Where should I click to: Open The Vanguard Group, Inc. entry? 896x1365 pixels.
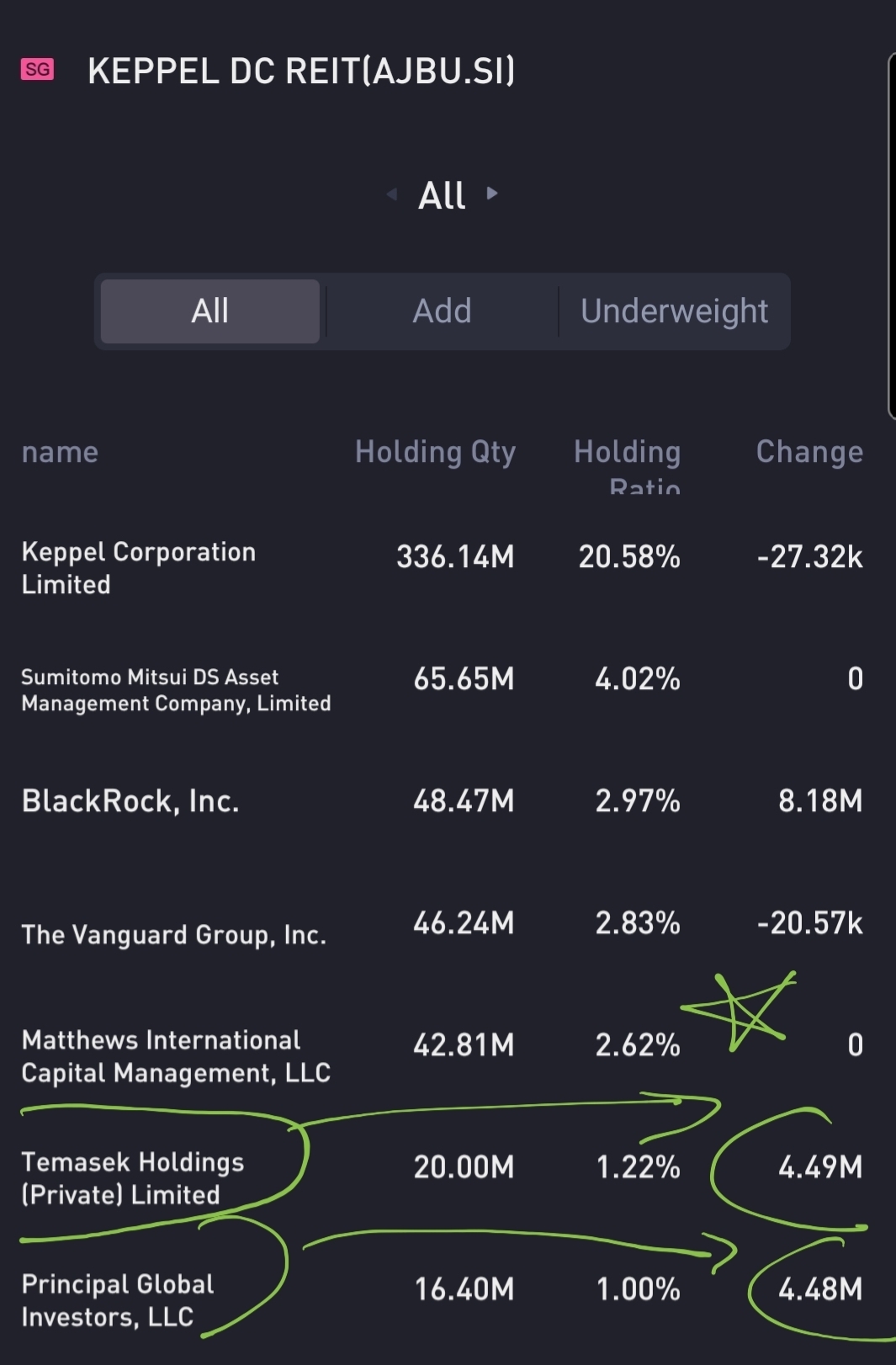[174, 934]
